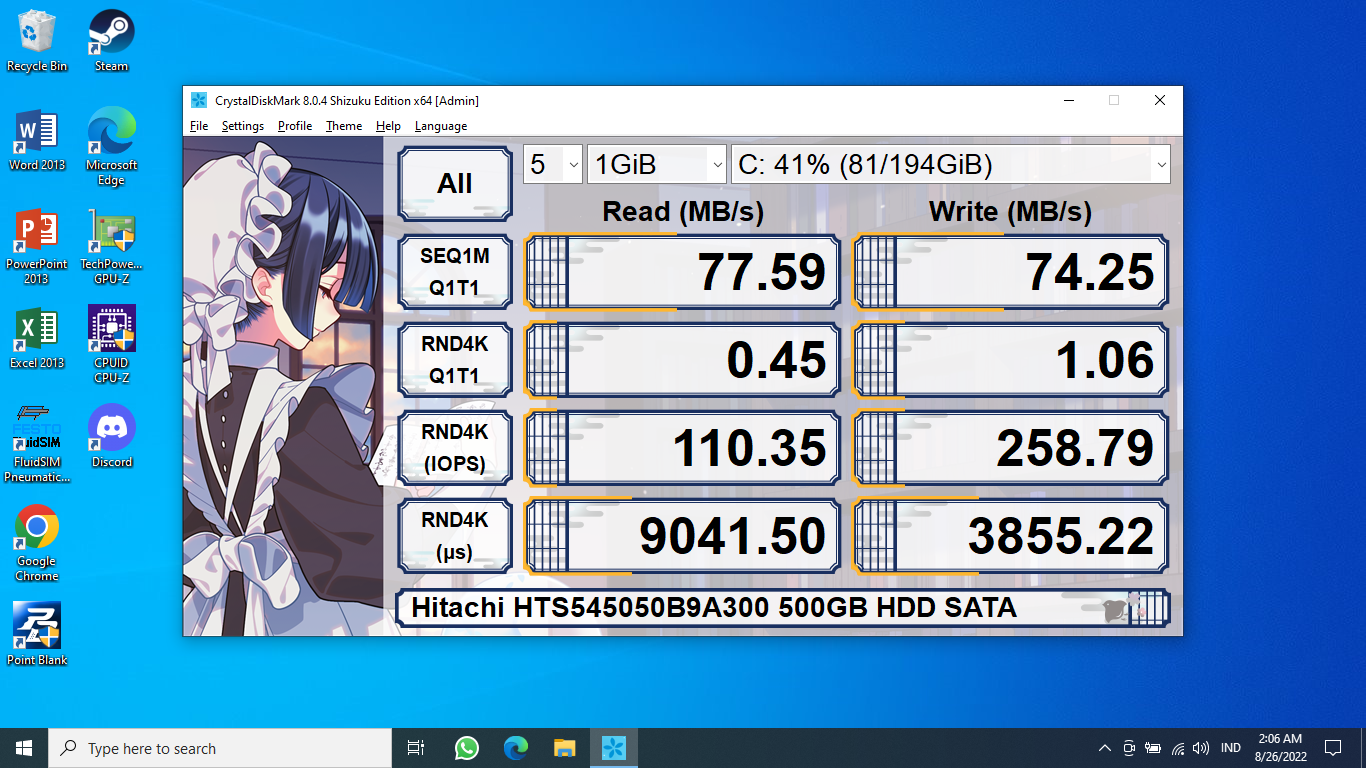Open Excel 2013 desktop shortcut
This screenshot has width=1366, height=768.
click(37, 338)
